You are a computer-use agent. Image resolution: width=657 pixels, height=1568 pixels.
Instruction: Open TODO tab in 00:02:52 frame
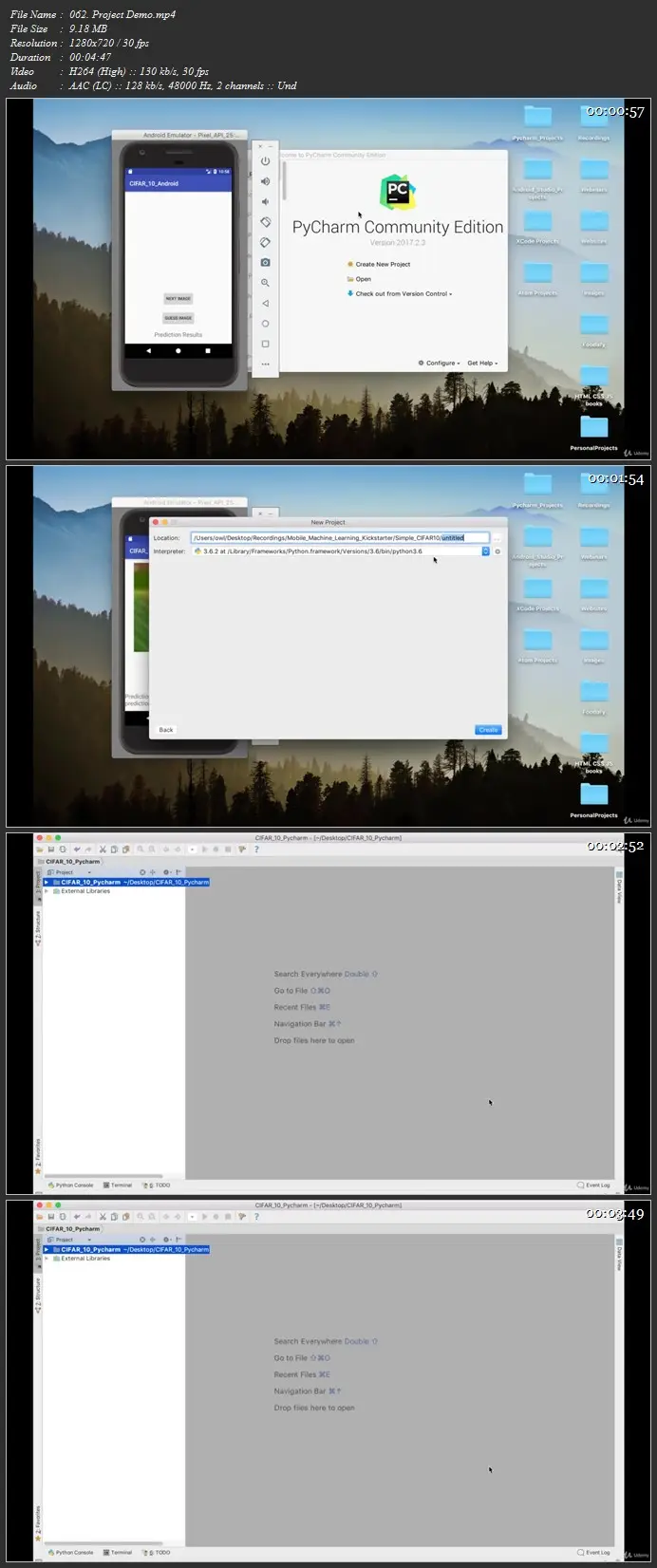coord(158,1185)
